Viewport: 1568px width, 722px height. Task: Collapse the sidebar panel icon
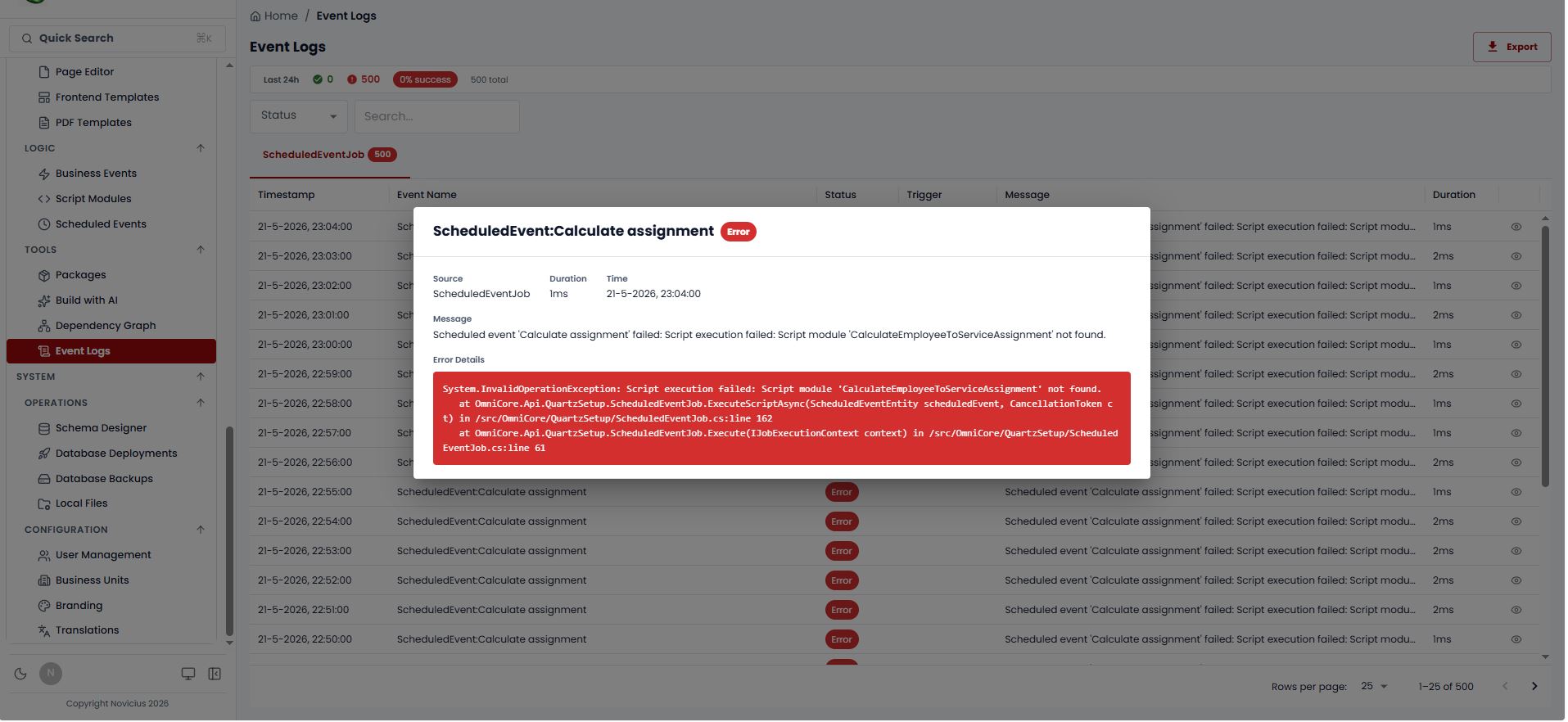point(215,674)
